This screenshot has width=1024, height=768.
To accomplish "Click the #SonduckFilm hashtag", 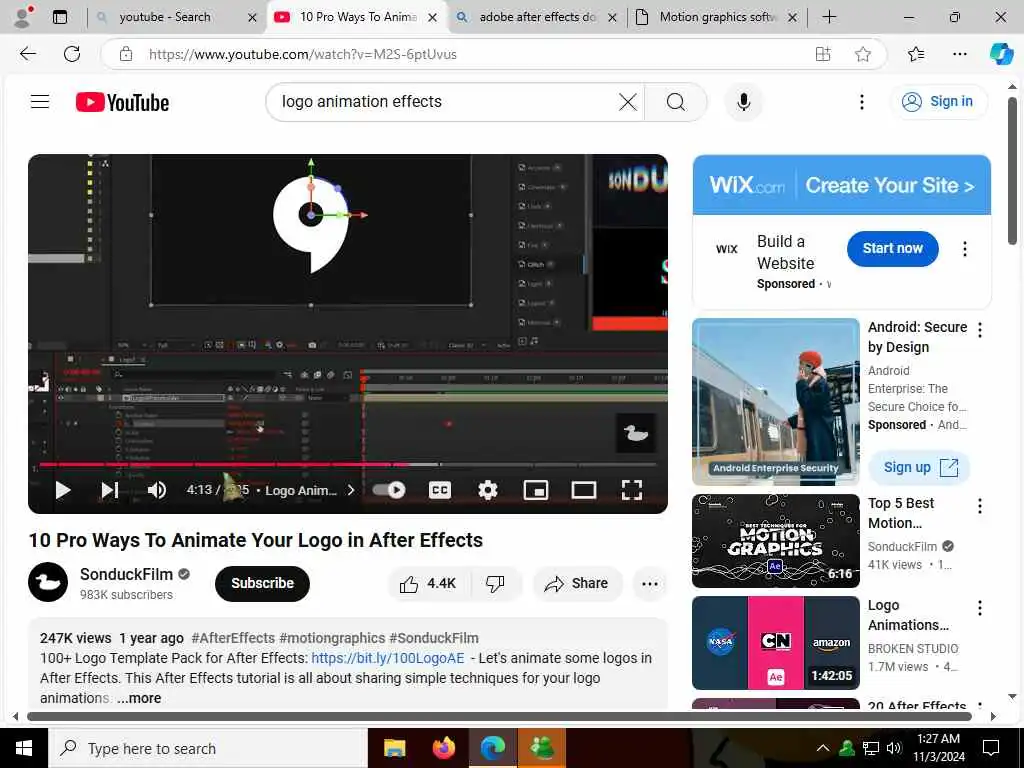I will click(434, 638).
